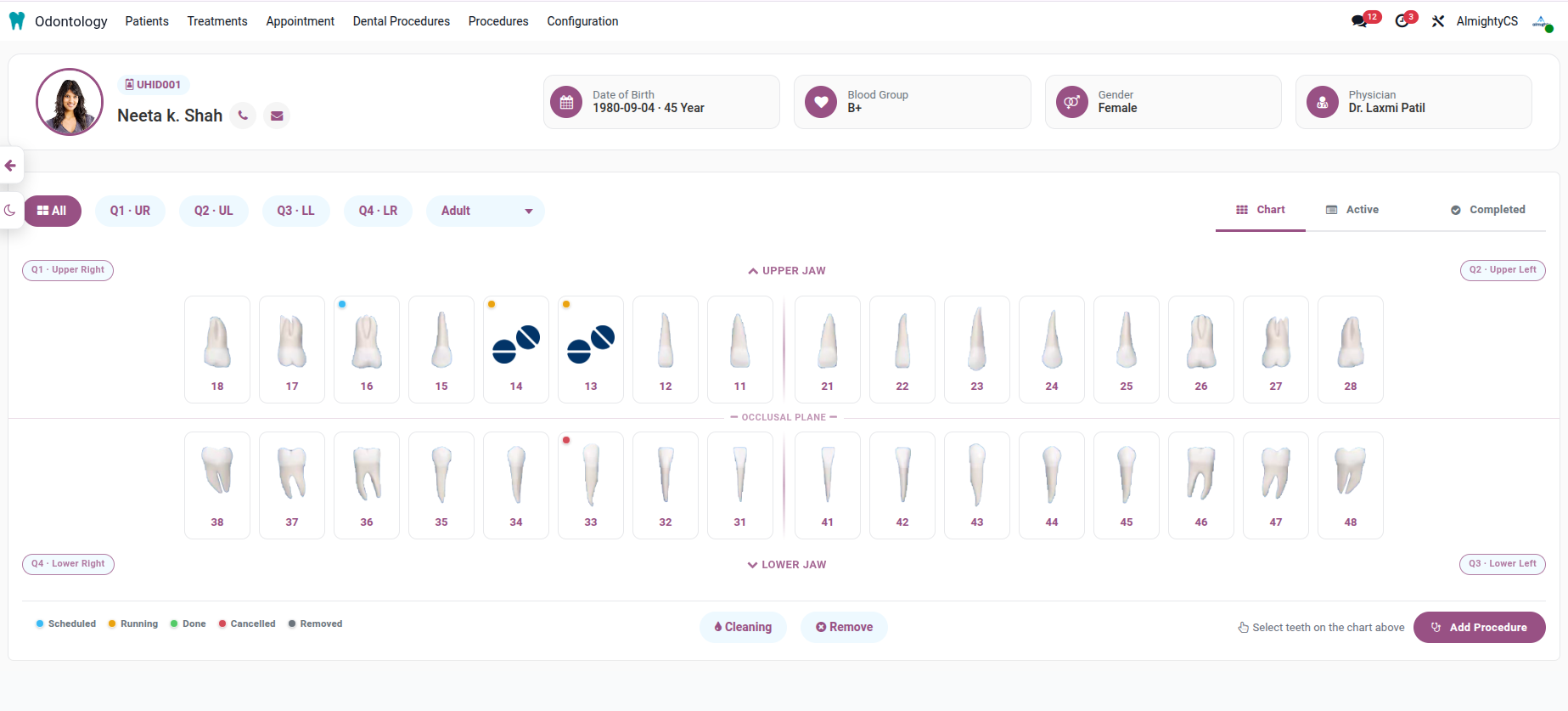Click the patient profile photo

click(70, 102)
